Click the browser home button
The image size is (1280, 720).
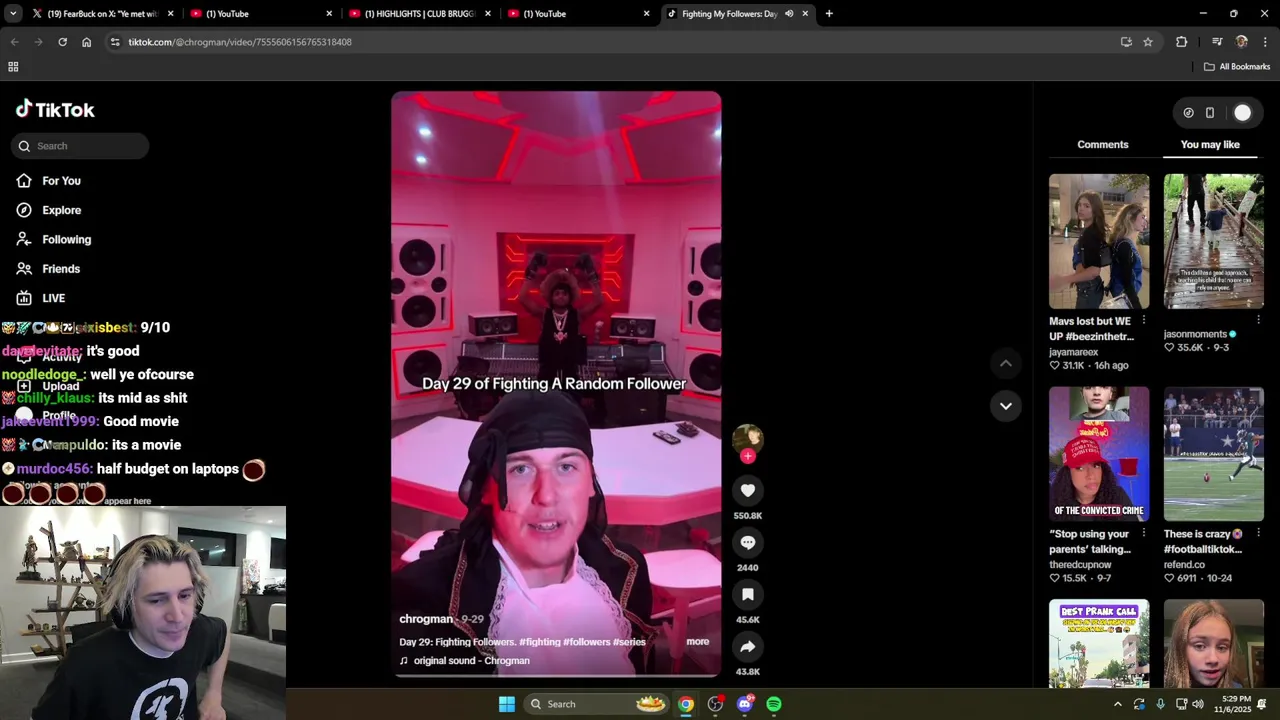tap(86, 42)
